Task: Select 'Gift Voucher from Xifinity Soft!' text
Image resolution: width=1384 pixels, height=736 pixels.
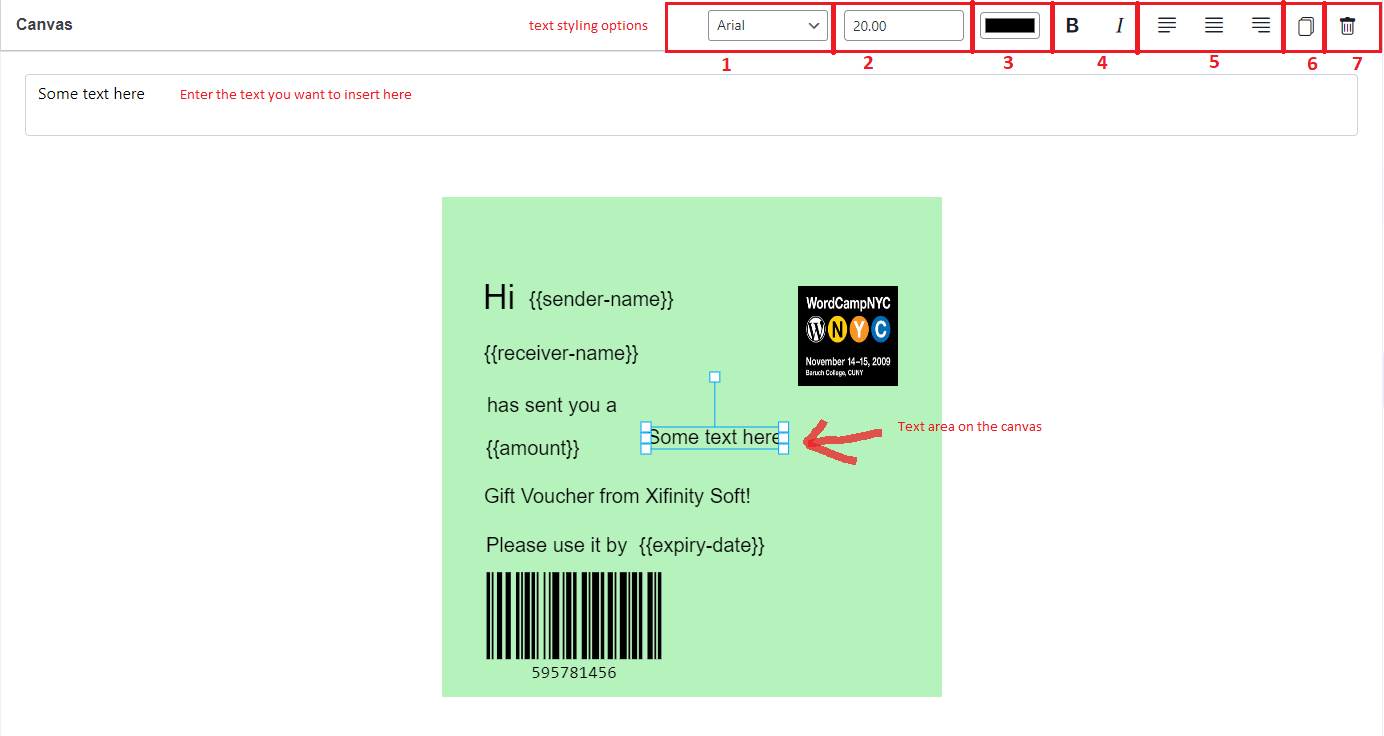Action: 617,496
